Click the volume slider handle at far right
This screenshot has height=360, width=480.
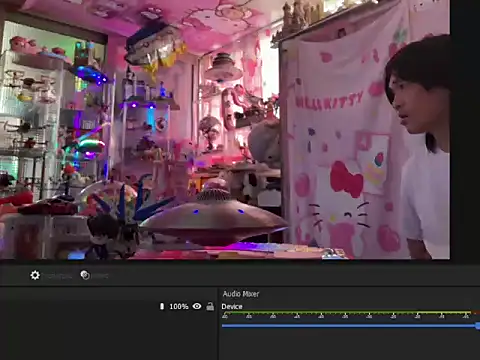point(478,326)
